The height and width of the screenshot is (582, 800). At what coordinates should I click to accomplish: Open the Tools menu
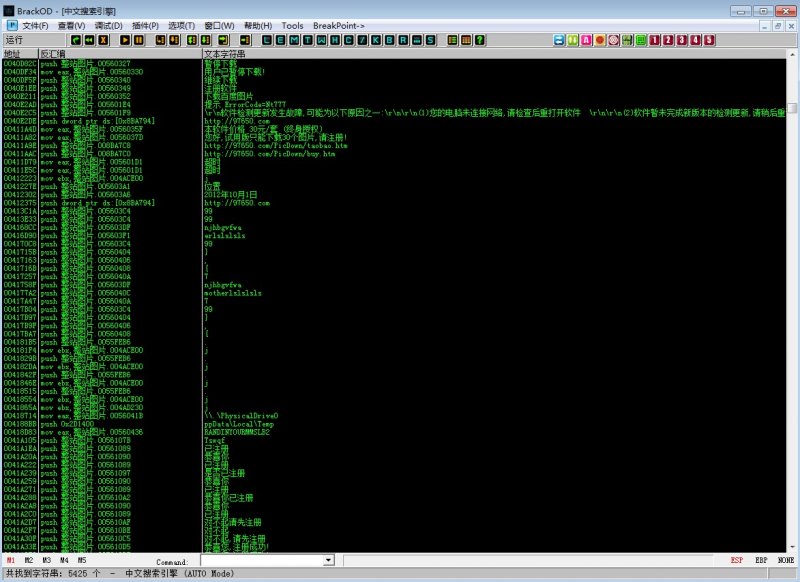pyautogui.click(x=292, y=26)
